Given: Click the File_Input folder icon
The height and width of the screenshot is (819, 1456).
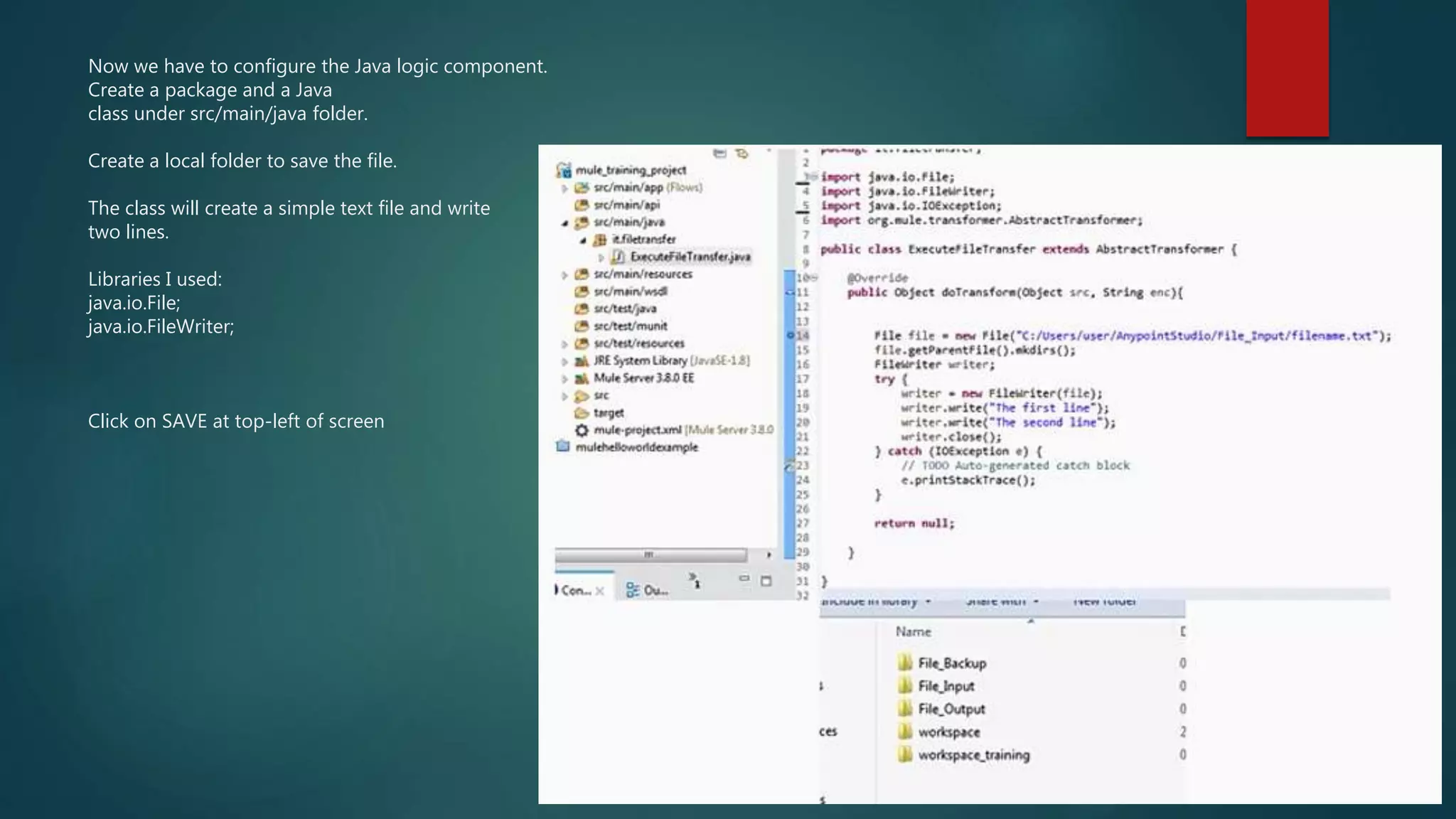Looking at the screenshot, I should click(904, 685).
